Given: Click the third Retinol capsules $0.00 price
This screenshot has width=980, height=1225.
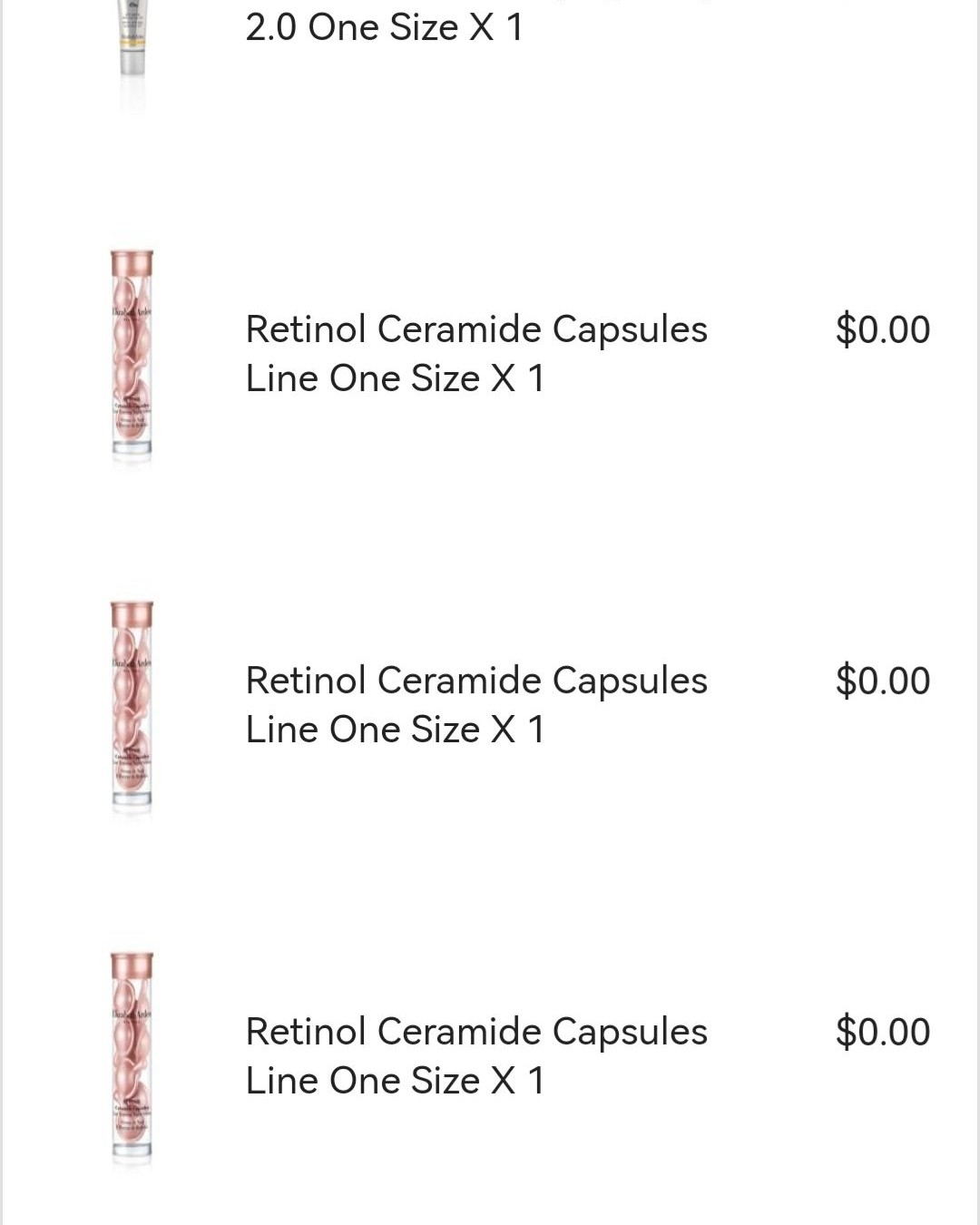Looking at the screenshot, I should pyautogui.click(x=883, y=1032).
